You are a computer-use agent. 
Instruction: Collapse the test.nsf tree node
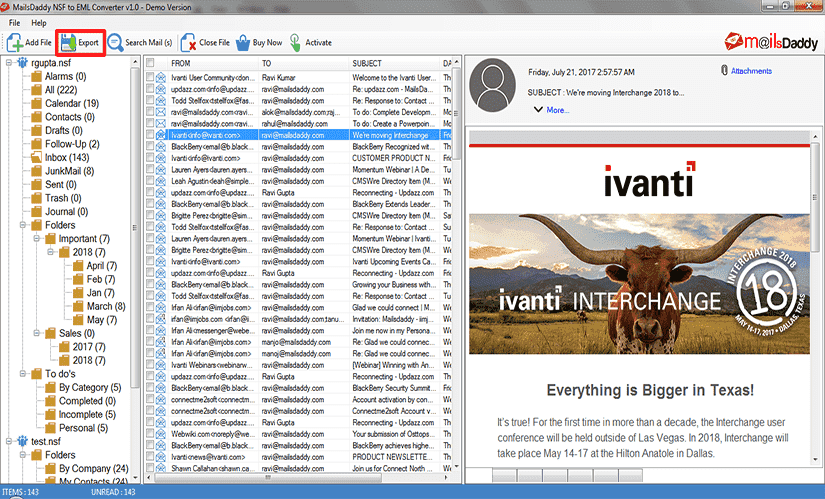(9, 441)
